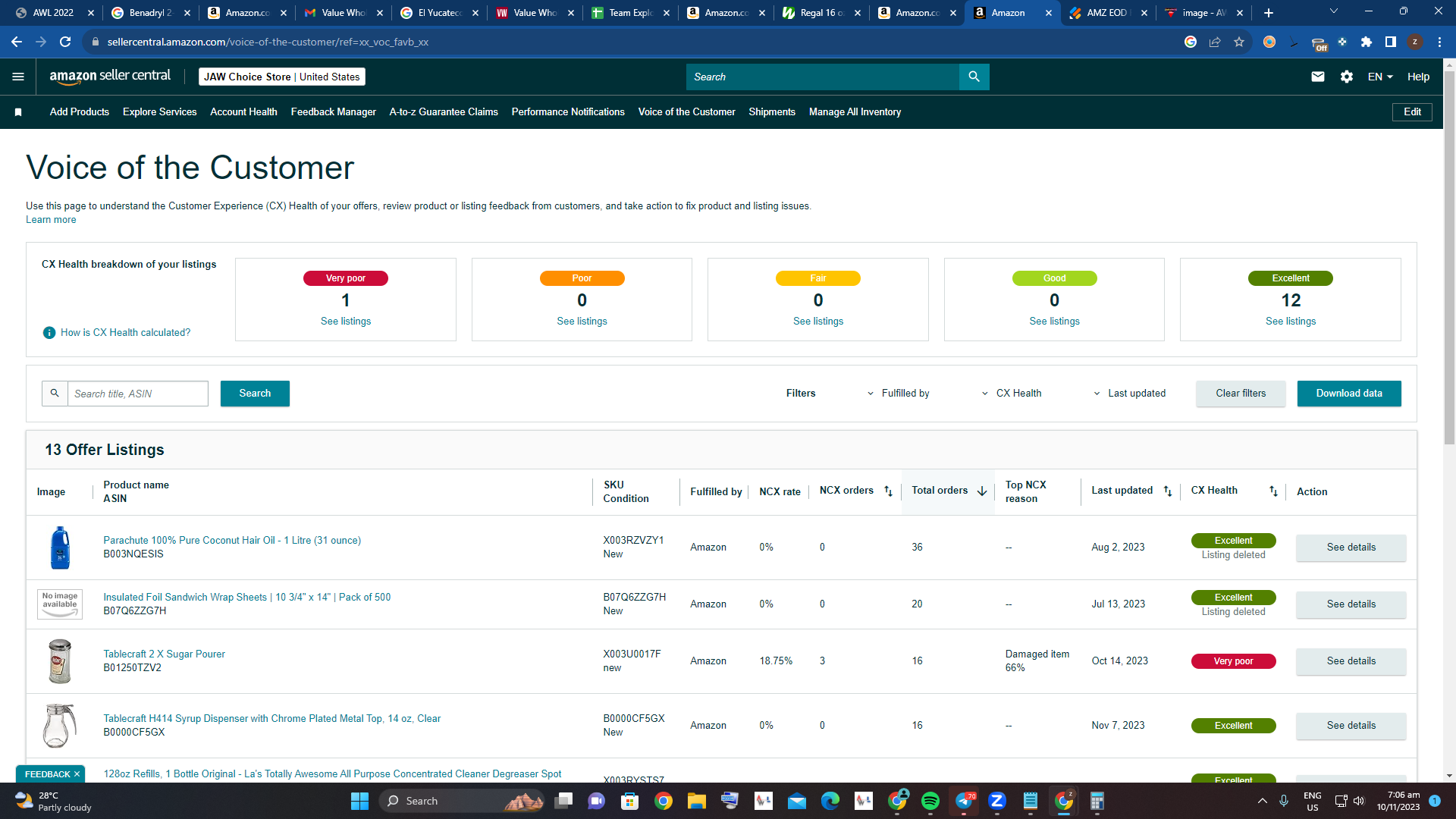Screen dimensions: 1456x819
Task: Open the Seller Central hamburger menu
Action: [x=18, y=77]
